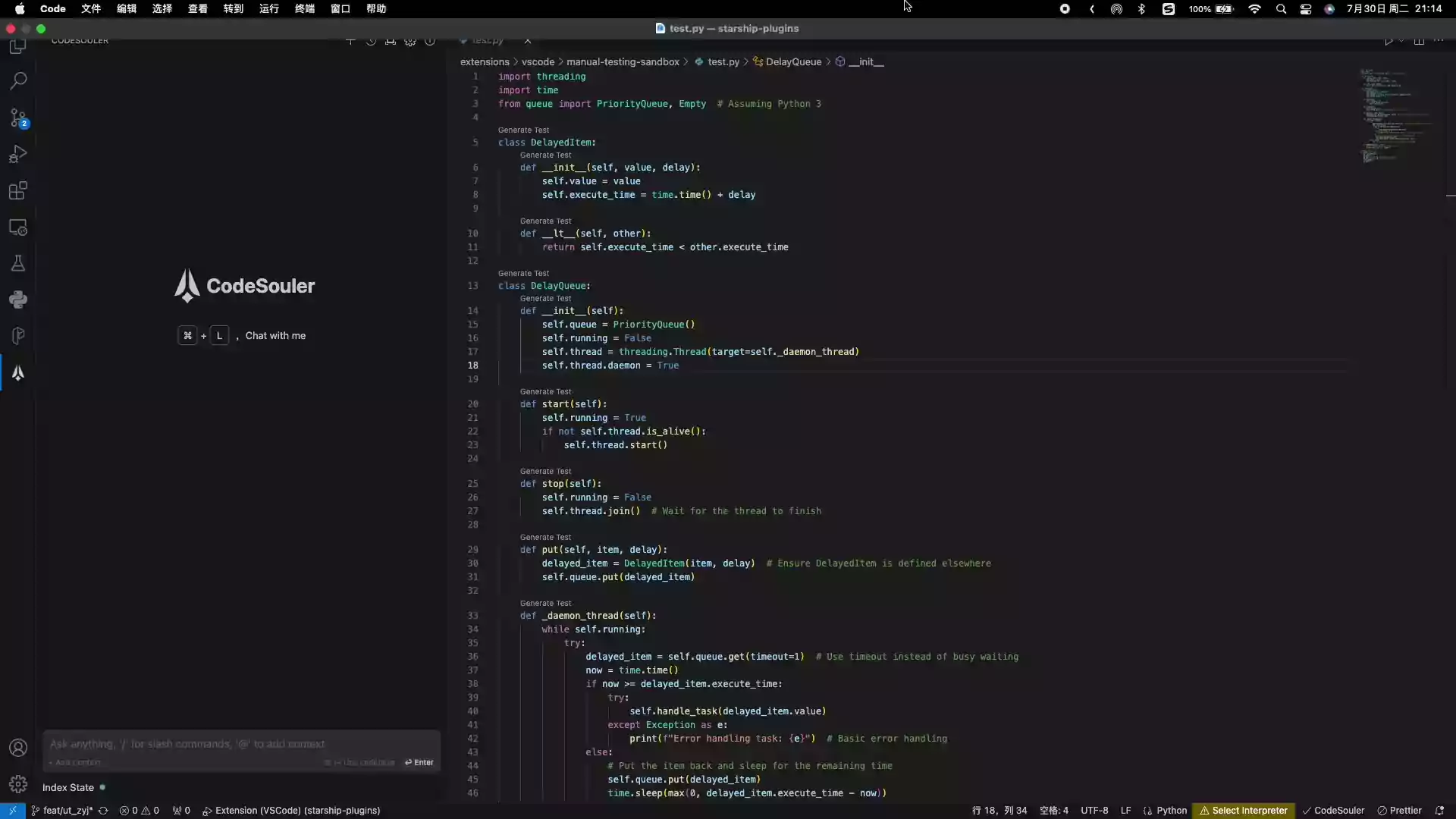The width and height of the screenshot is (1456, 819).
Task: Start new CodeSouler chat with plus icon
Action: tap(350, 41)
